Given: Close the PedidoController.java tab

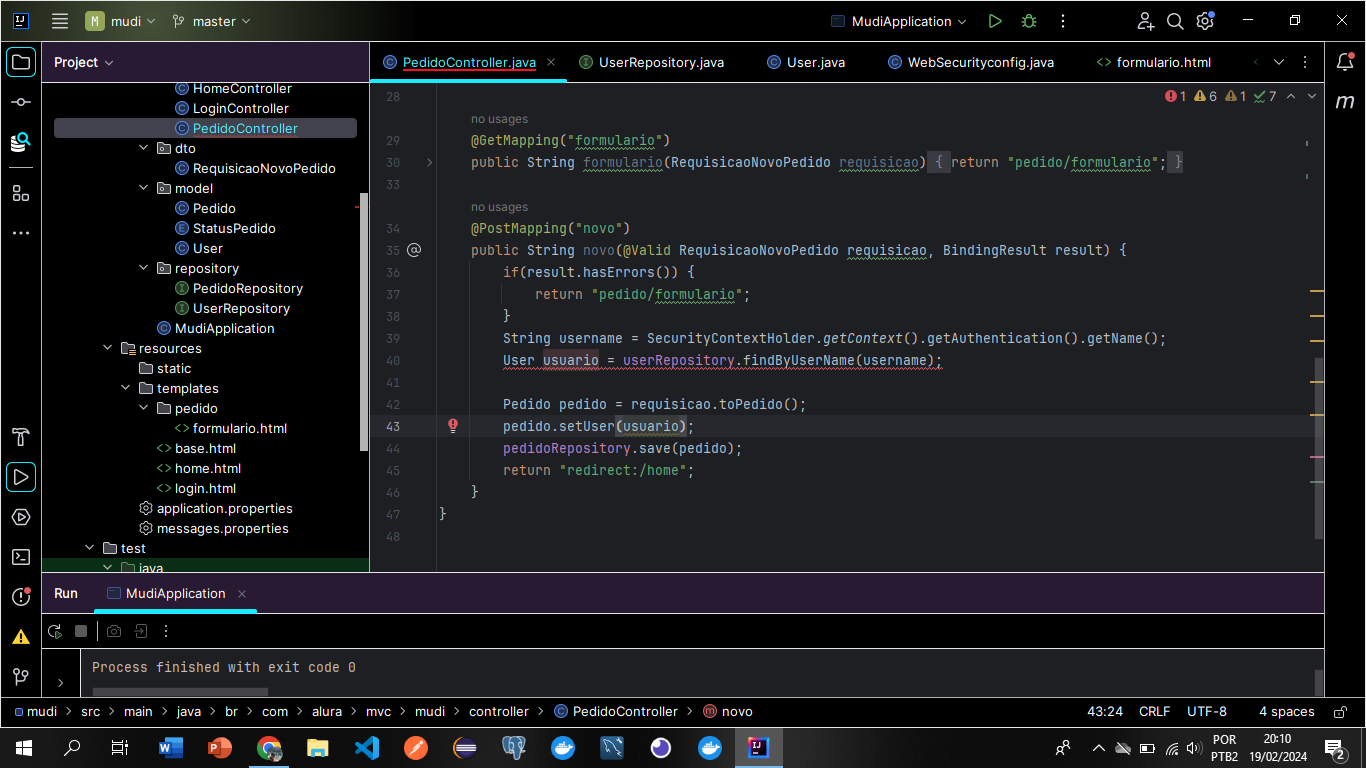Looking at the screenshot, I should (551, 62).
